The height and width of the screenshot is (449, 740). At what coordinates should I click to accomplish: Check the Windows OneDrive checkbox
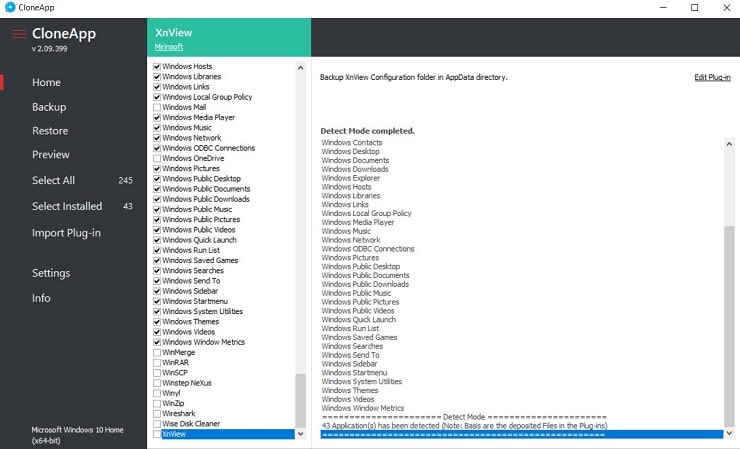157,158
